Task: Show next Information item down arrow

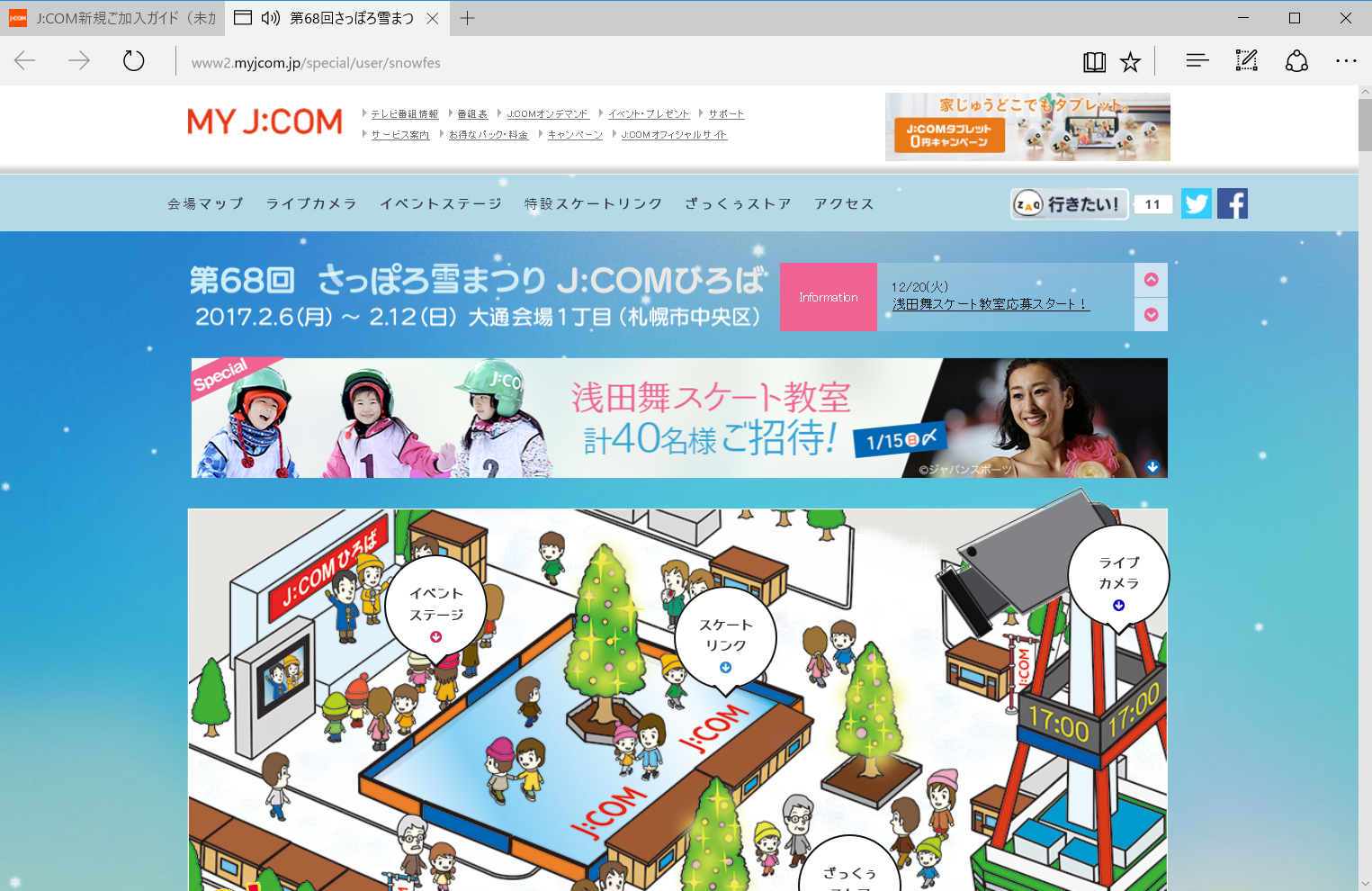Action: click(x=1151, y=315)
